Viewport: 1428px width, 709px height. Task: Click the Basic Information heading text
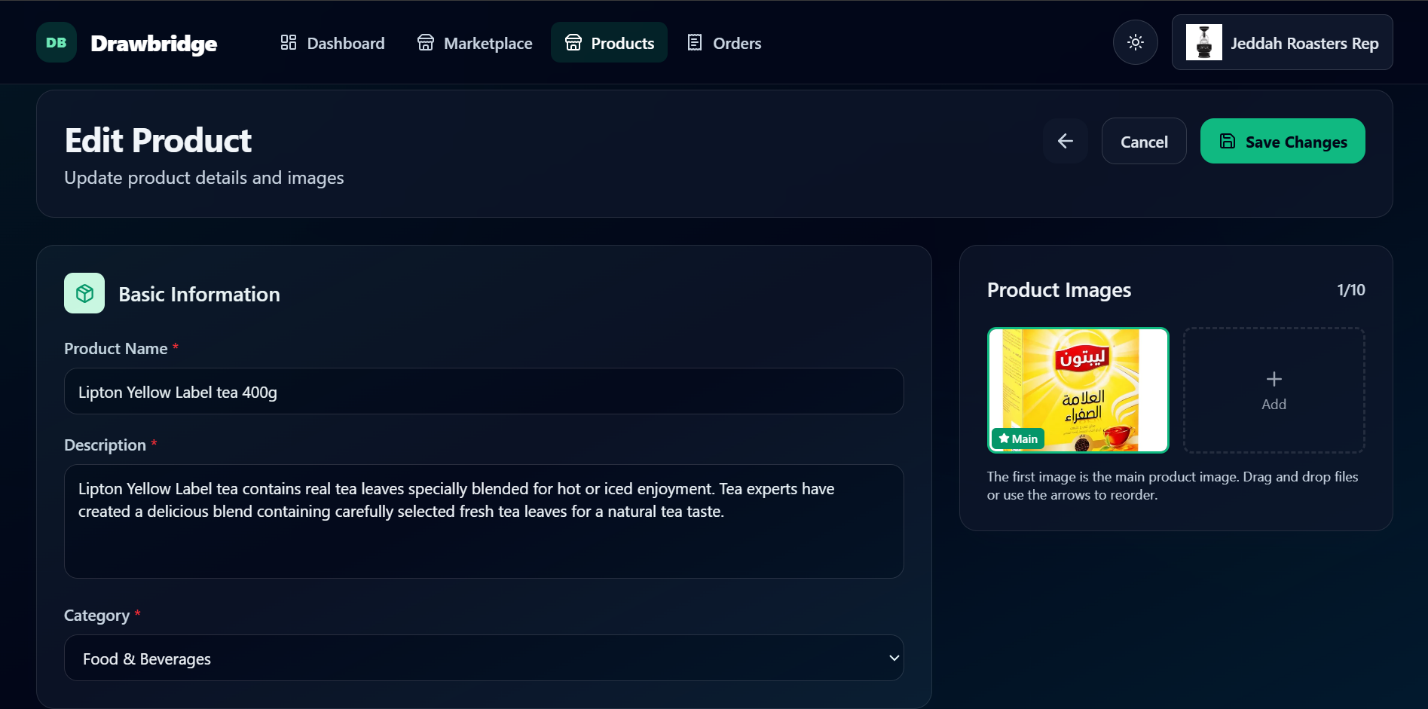point(199,294)
